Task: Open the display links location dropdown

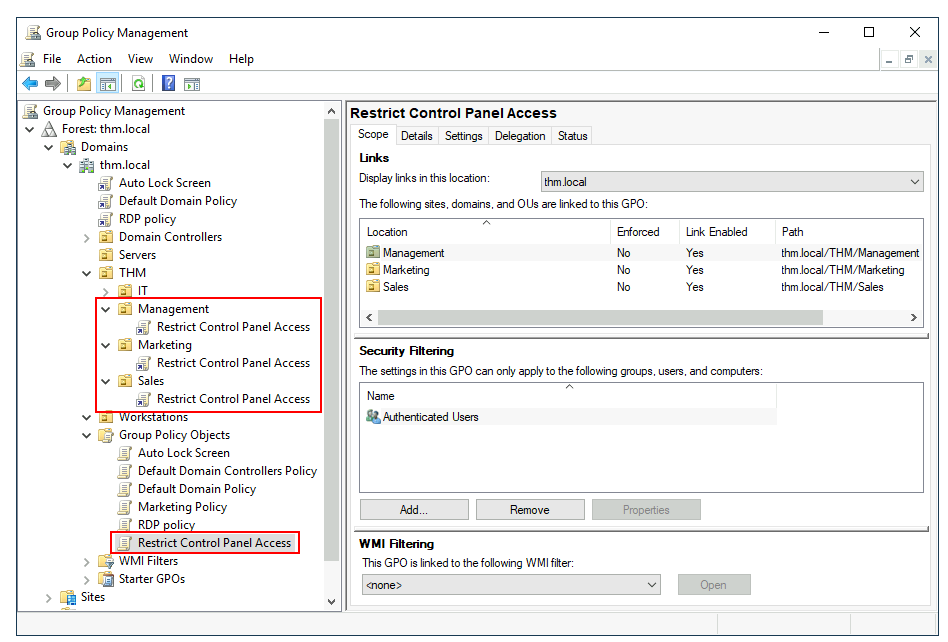Action: tap(731, 182)
